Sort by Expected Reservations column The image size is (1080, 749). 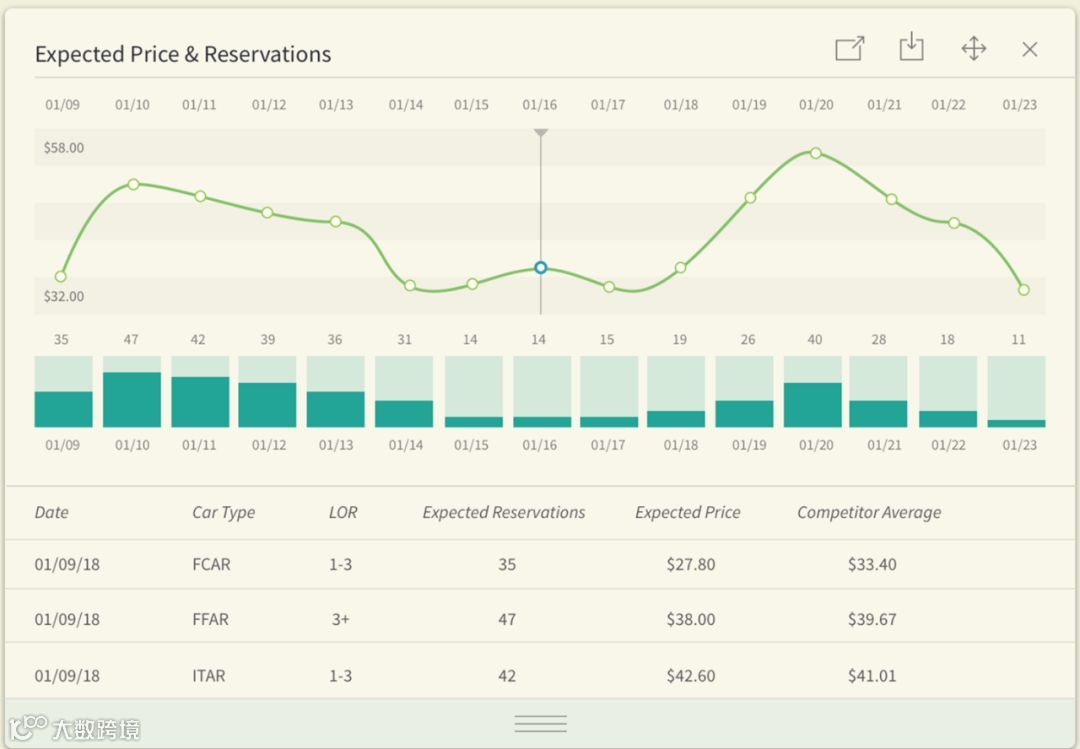point(504,512)
